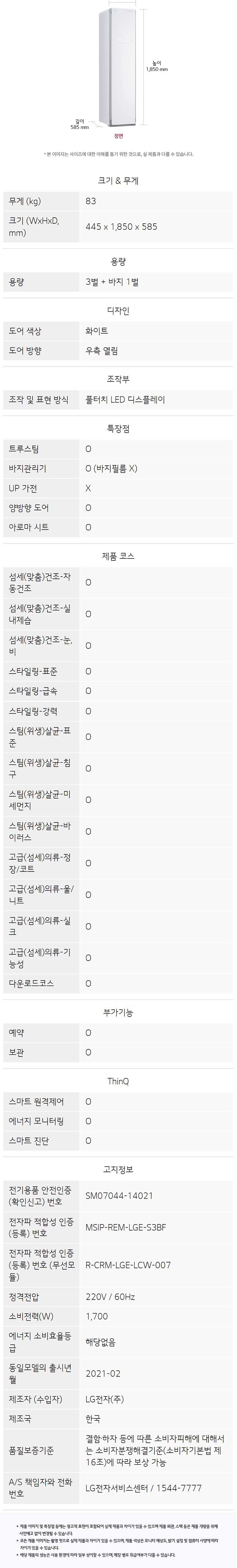
Task: Select the 특장점 section heading
Action: point(118,429)
